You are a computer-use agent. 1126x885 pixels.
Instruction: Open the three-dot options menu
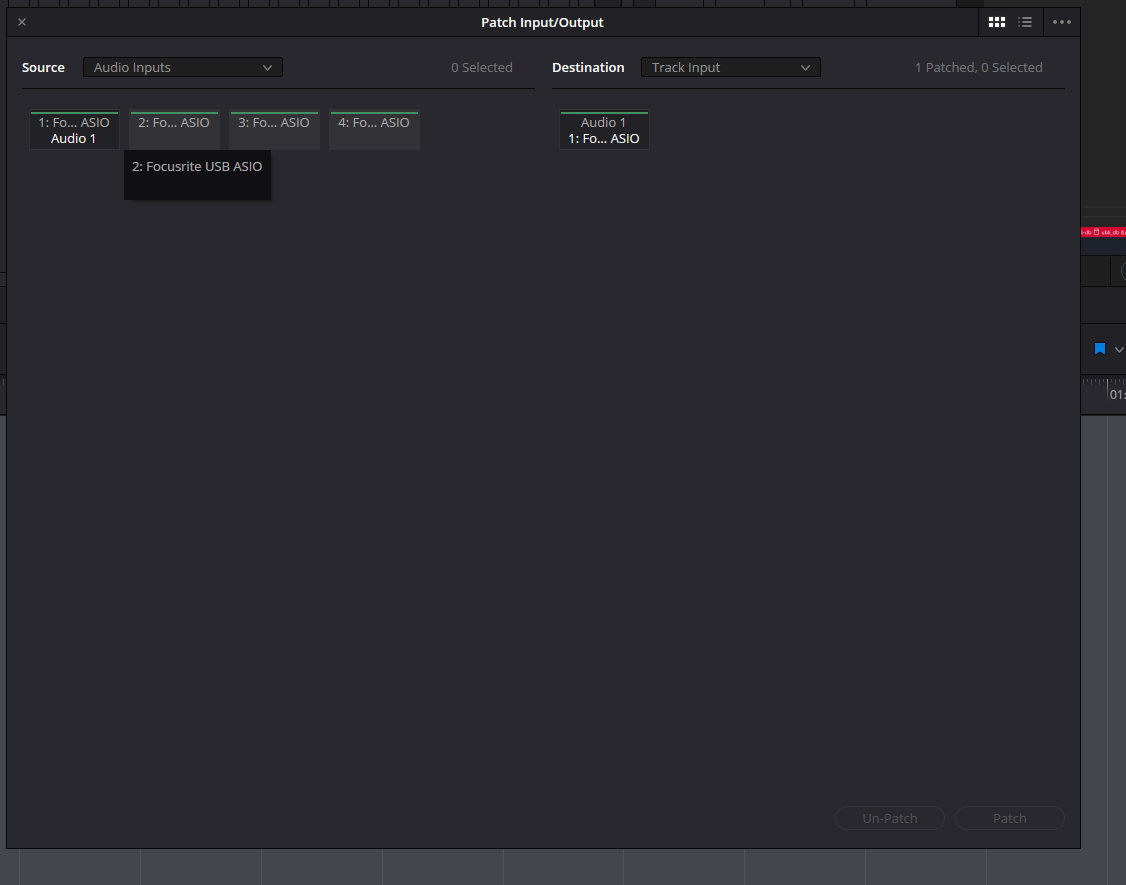(1062, 22)
